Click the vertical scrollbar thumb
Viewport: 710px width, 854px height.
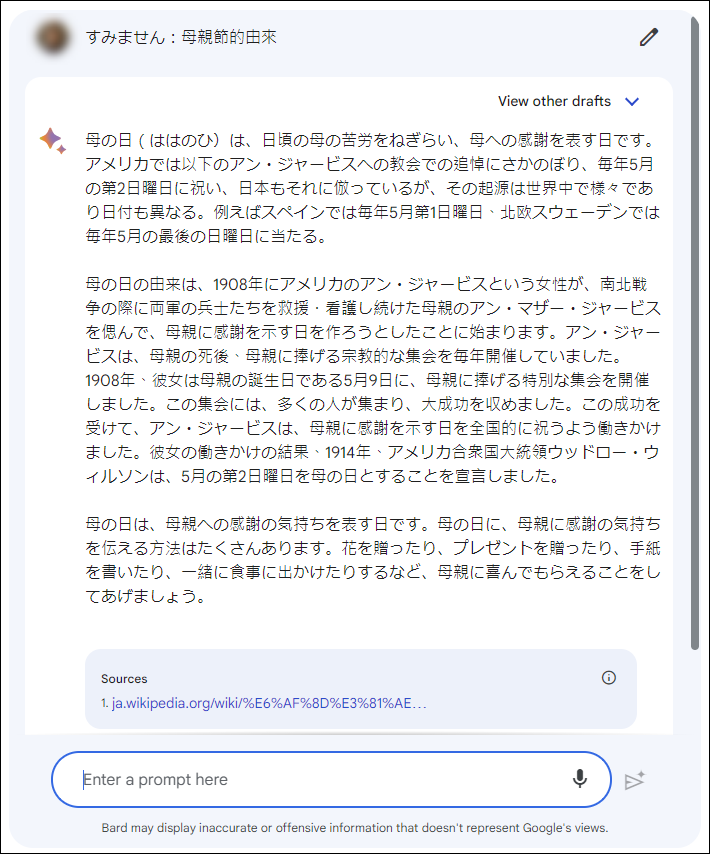point(694,333)
